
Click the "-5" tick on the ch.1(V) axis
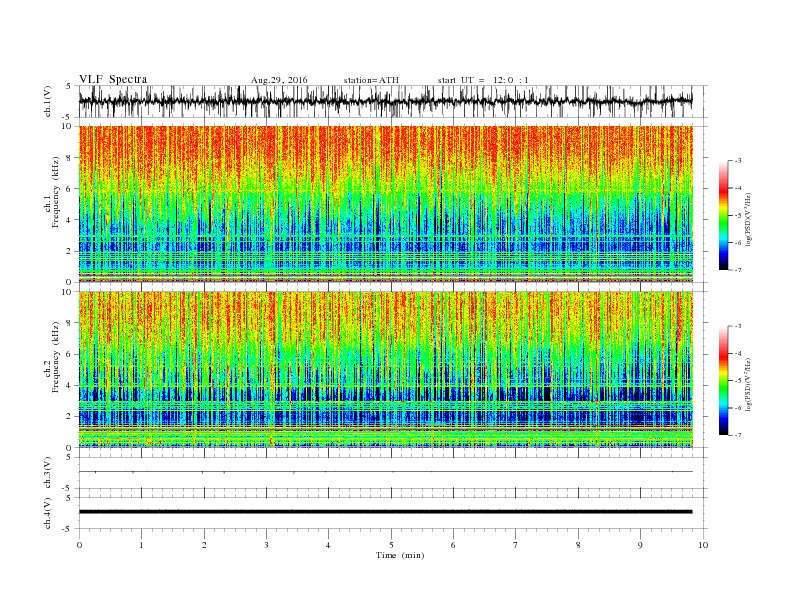click(68, 118)
